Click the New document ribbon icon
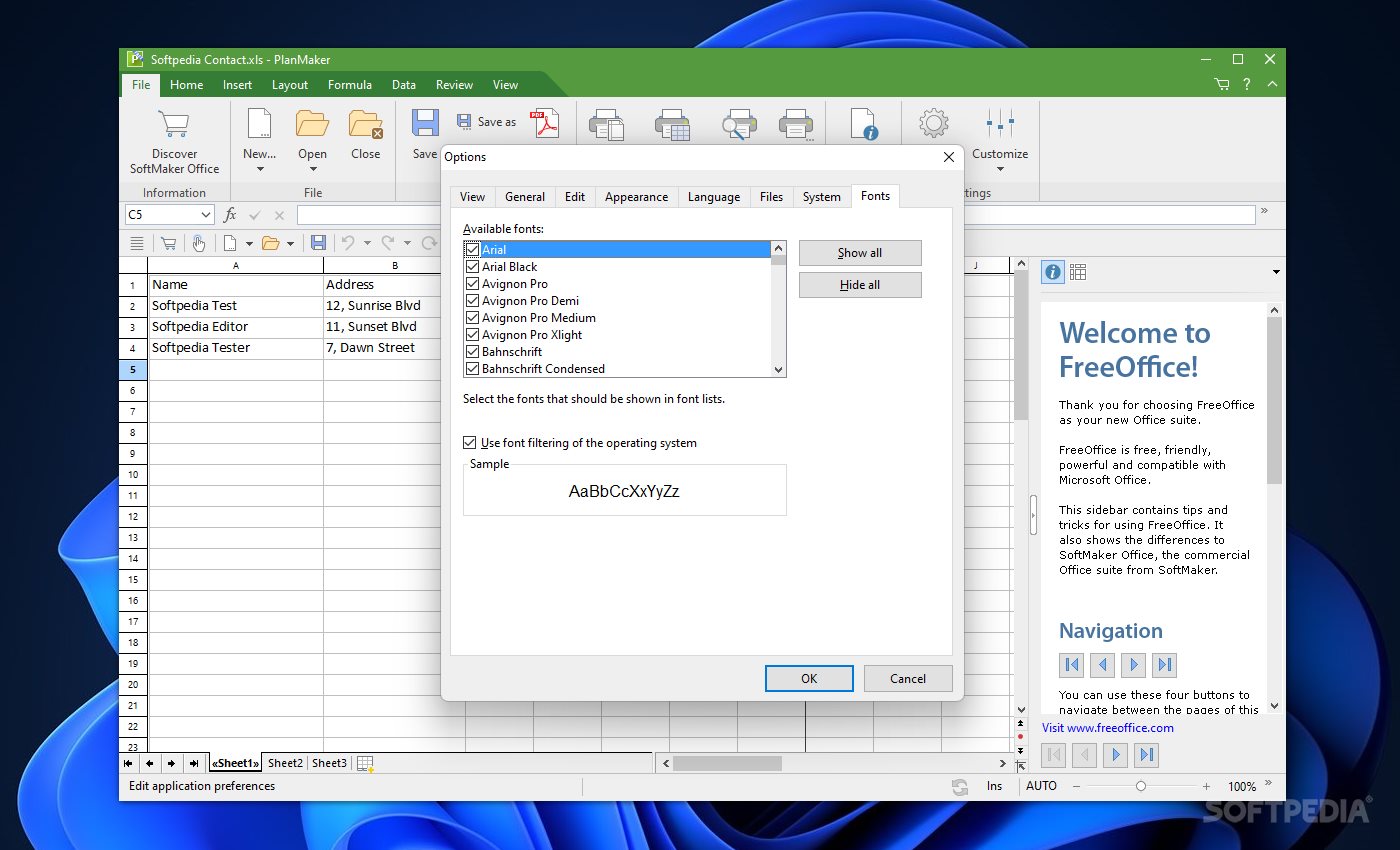1400x850 pixels. point(259,124)
